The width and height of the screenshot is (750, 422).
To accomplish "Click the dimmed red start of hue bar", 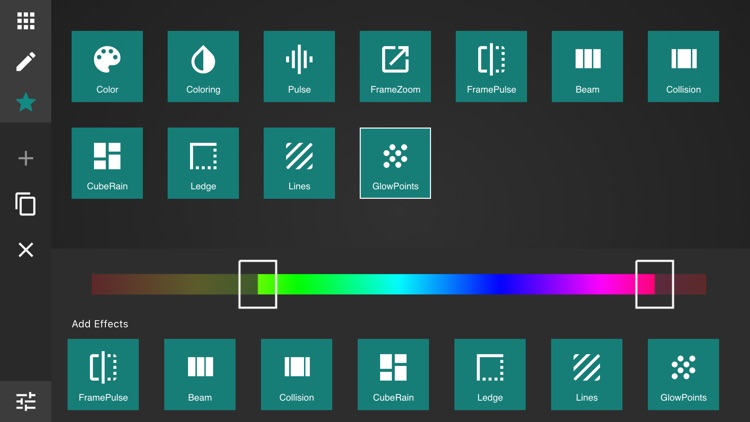I will coord(110,284).
